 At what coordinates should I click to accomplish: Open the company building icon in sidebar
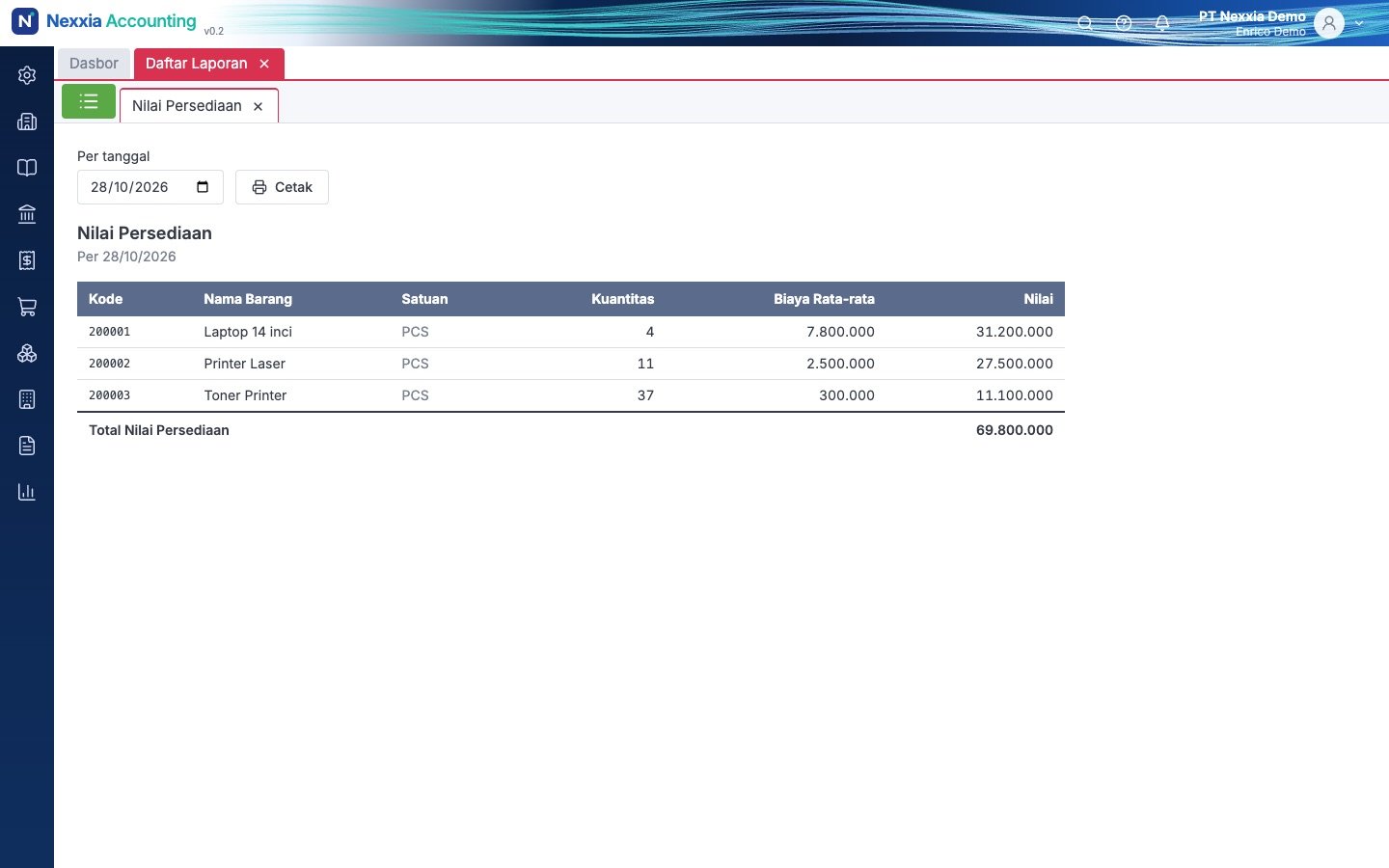(27, 122)
